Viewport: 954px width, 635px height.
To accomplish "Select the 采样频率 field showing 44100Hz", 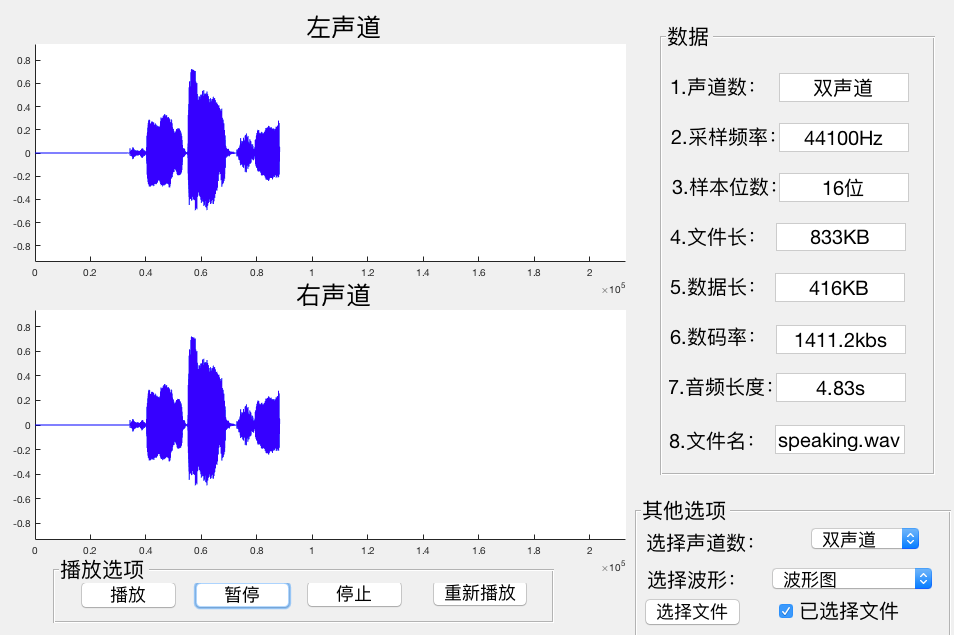I will (x=843, y=137).
